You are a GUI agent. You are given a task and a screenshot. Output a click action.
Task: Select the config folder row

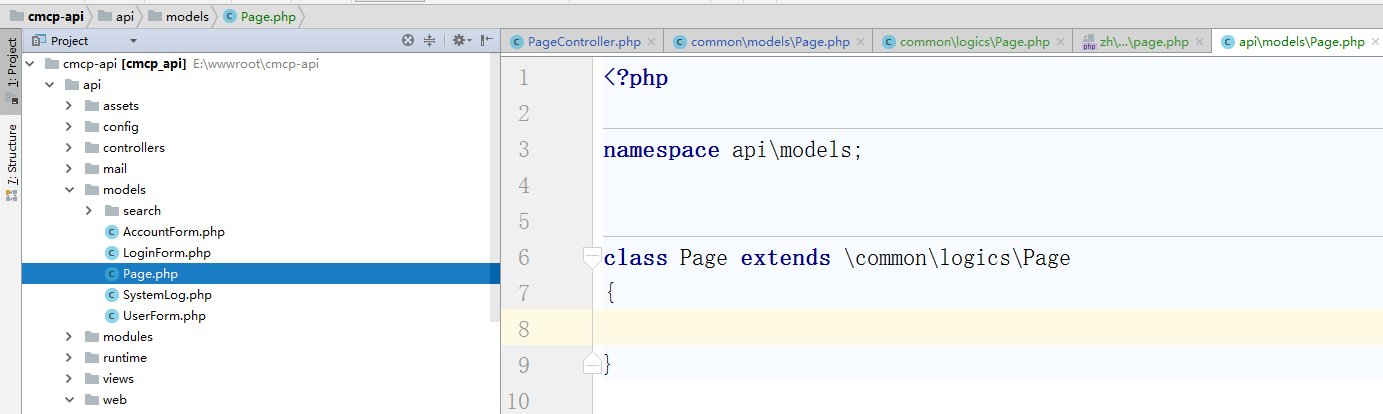pyautogui.click(x=261, y=127)
